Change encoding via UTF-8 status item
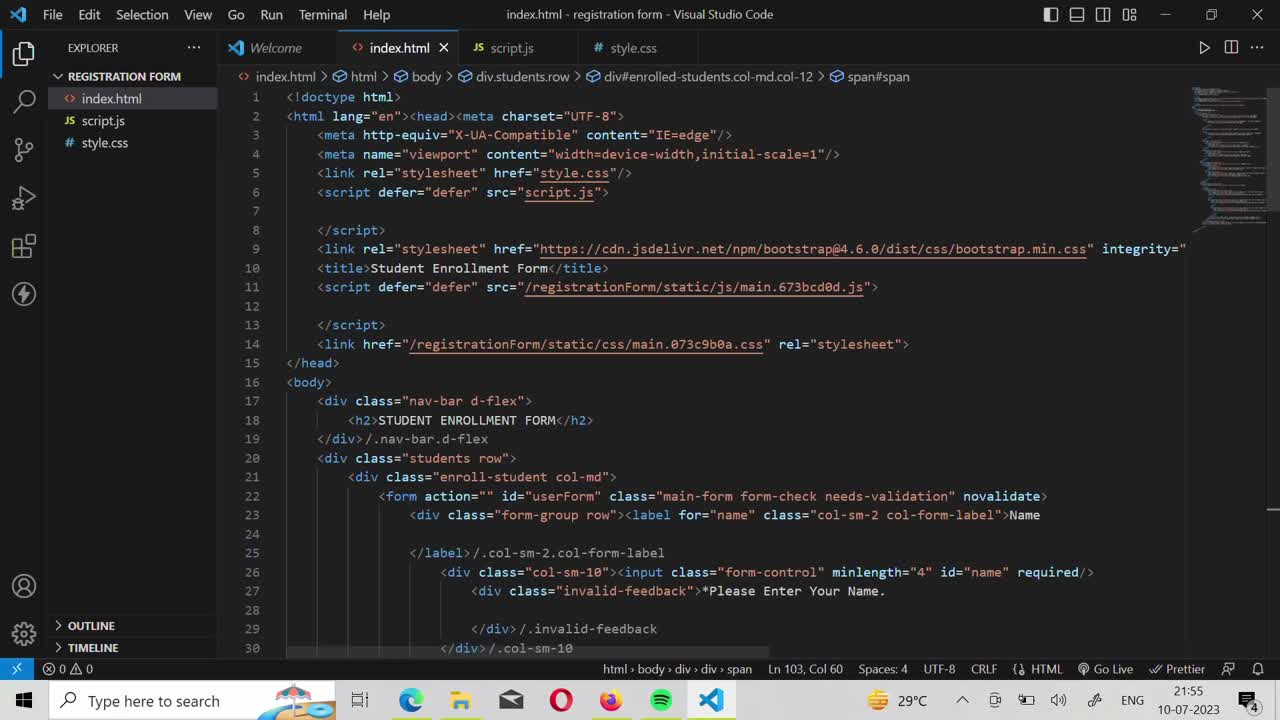Viewport: 1280px width, 720px height. (939, 669)
